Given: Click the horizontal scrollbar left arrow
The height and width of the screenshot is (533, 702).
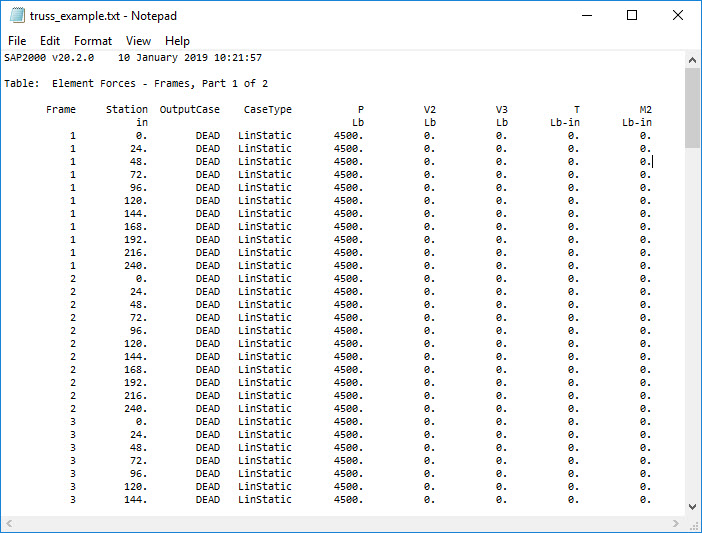Looking at the screenshot, I should coord(10,524).
